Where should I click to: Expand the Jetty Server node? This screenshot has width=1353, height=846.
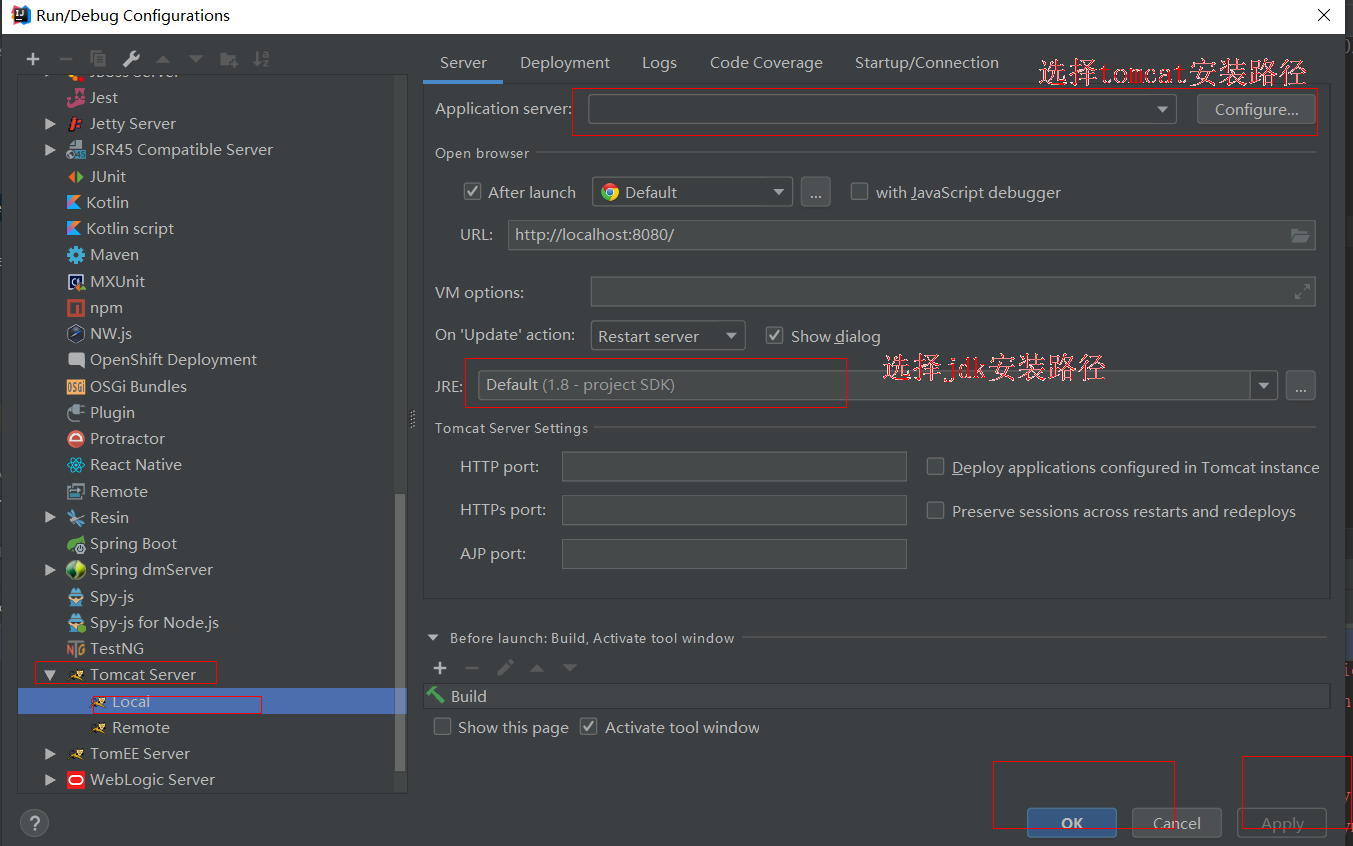pos(50,123)
